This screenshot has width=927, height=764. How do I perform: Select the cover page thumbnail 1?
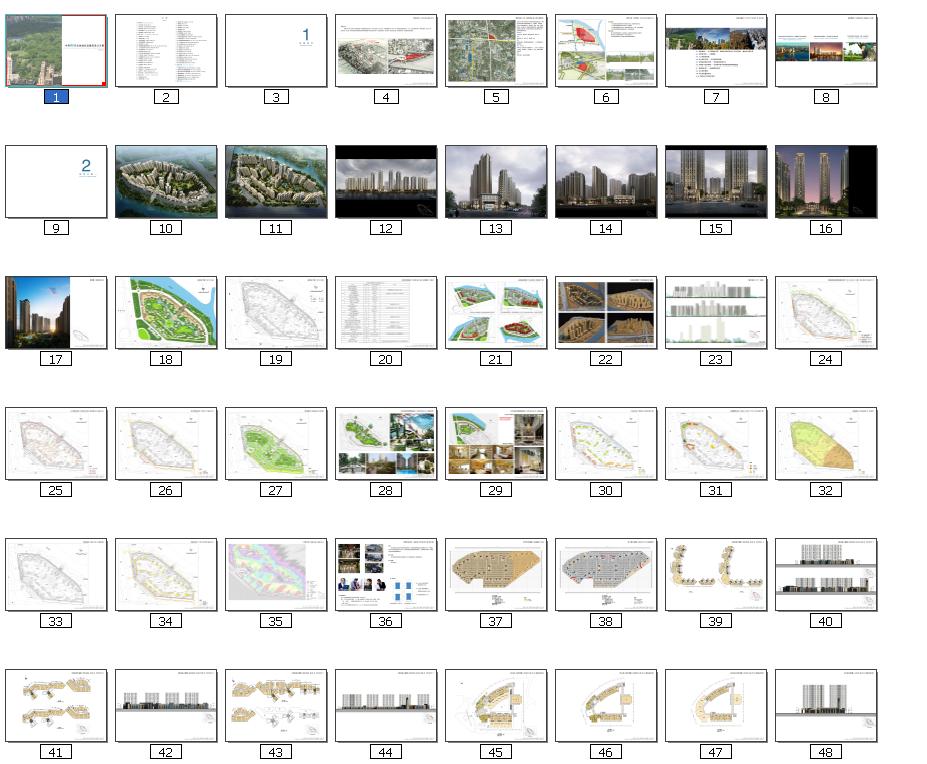click(56, 51)
